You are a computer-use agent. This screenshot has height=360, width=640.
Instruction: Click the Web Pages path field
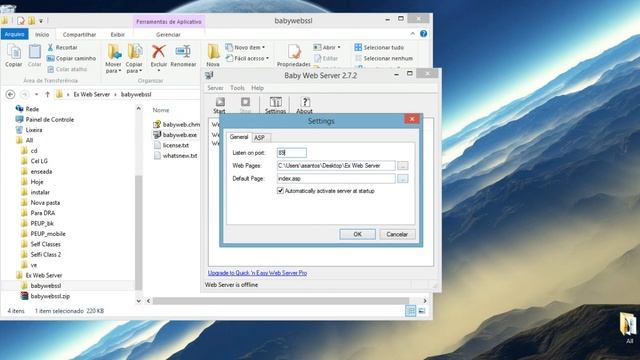336,166
